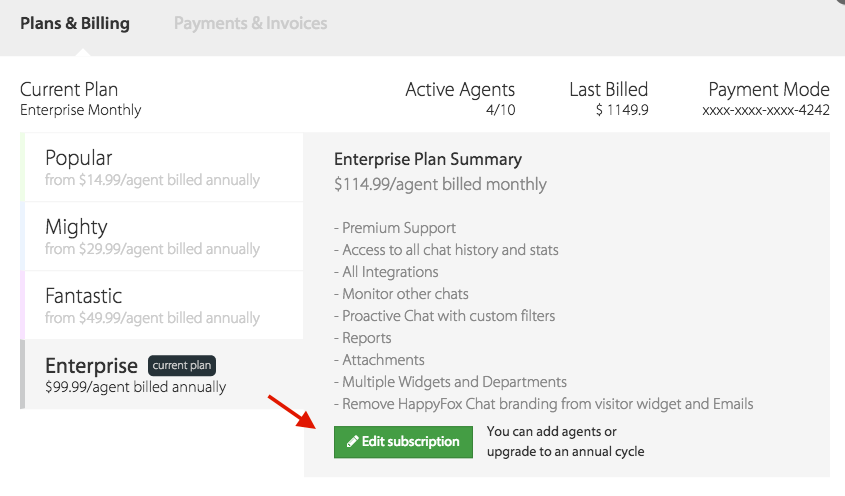Click the Last Billed $ 1149.9 amount

pyautogui.click(x=622, y=110)
